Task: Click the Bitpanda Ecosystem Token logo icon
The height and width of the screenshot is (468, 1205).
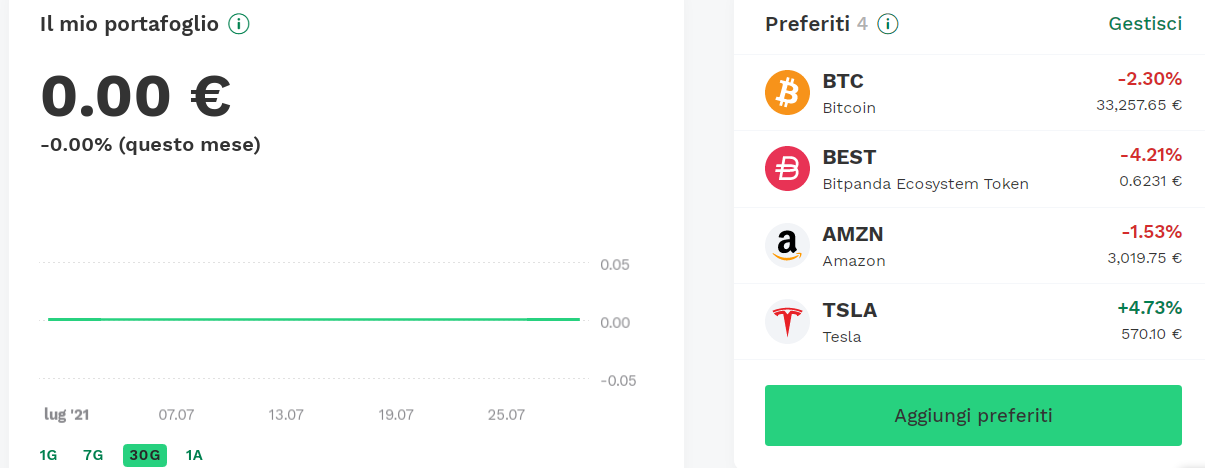Action: [787, 169]
